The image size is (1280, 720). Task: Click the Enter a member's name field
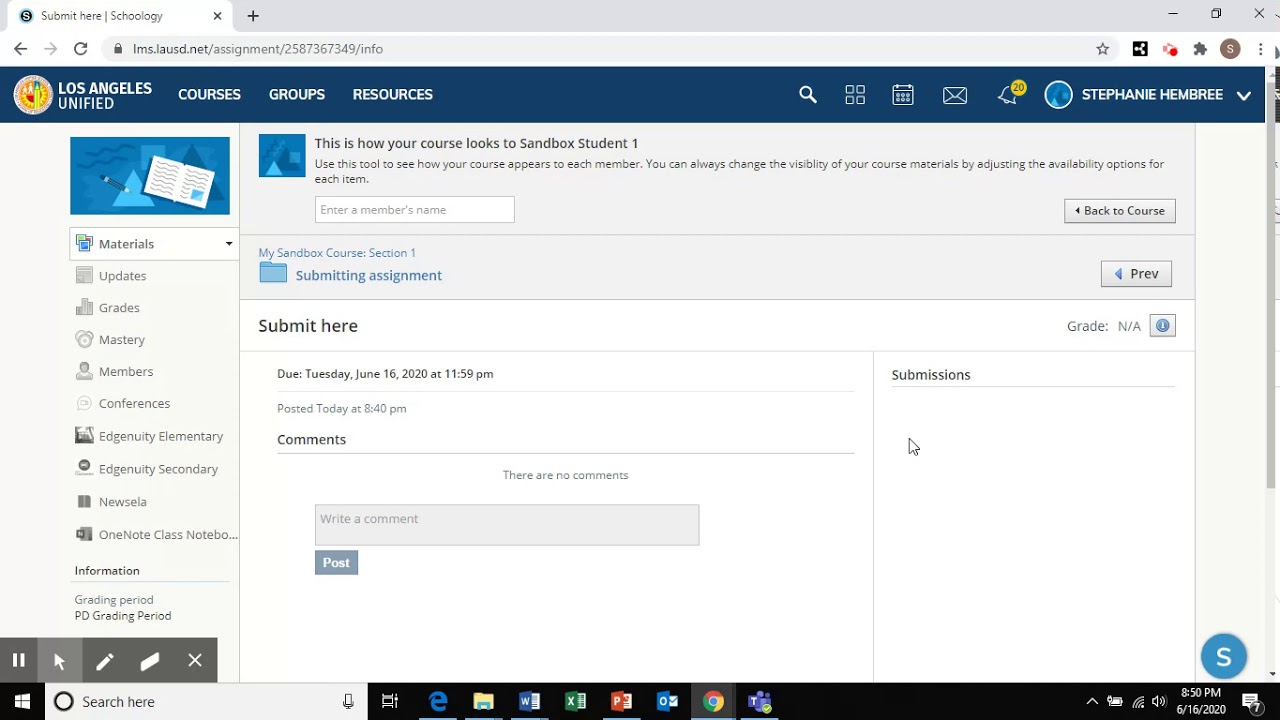414,210
